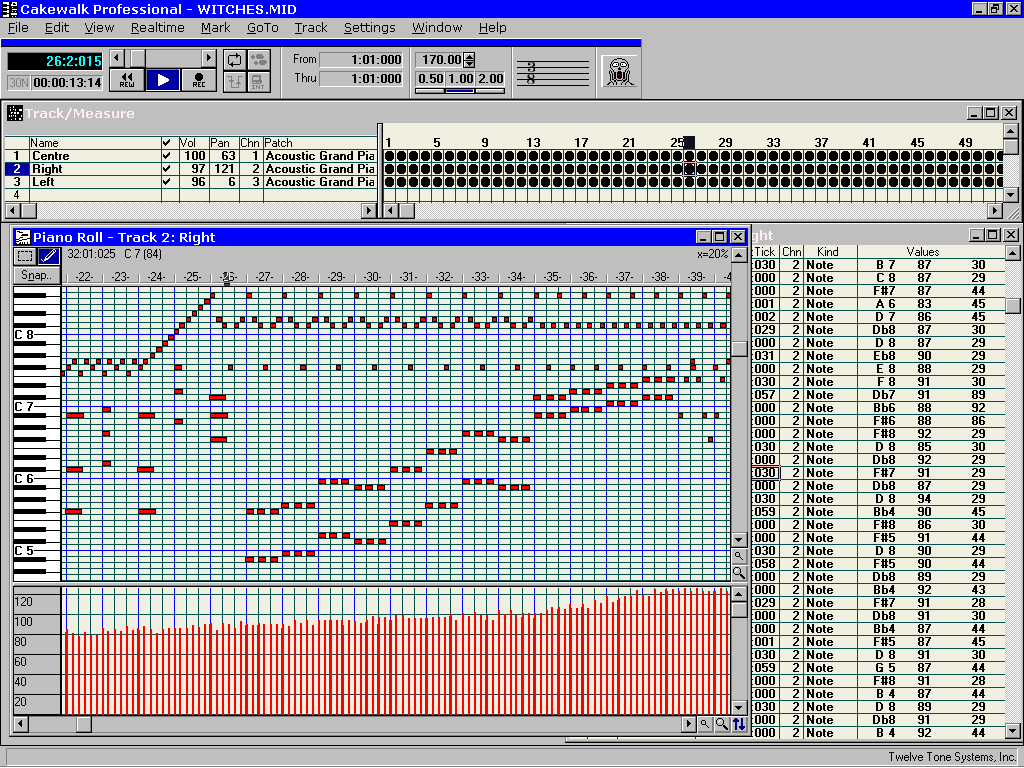Screen dimensions: 1024x768
Task: Click vertical zoom in magnifier in Piano Roll
Action: 739,573
